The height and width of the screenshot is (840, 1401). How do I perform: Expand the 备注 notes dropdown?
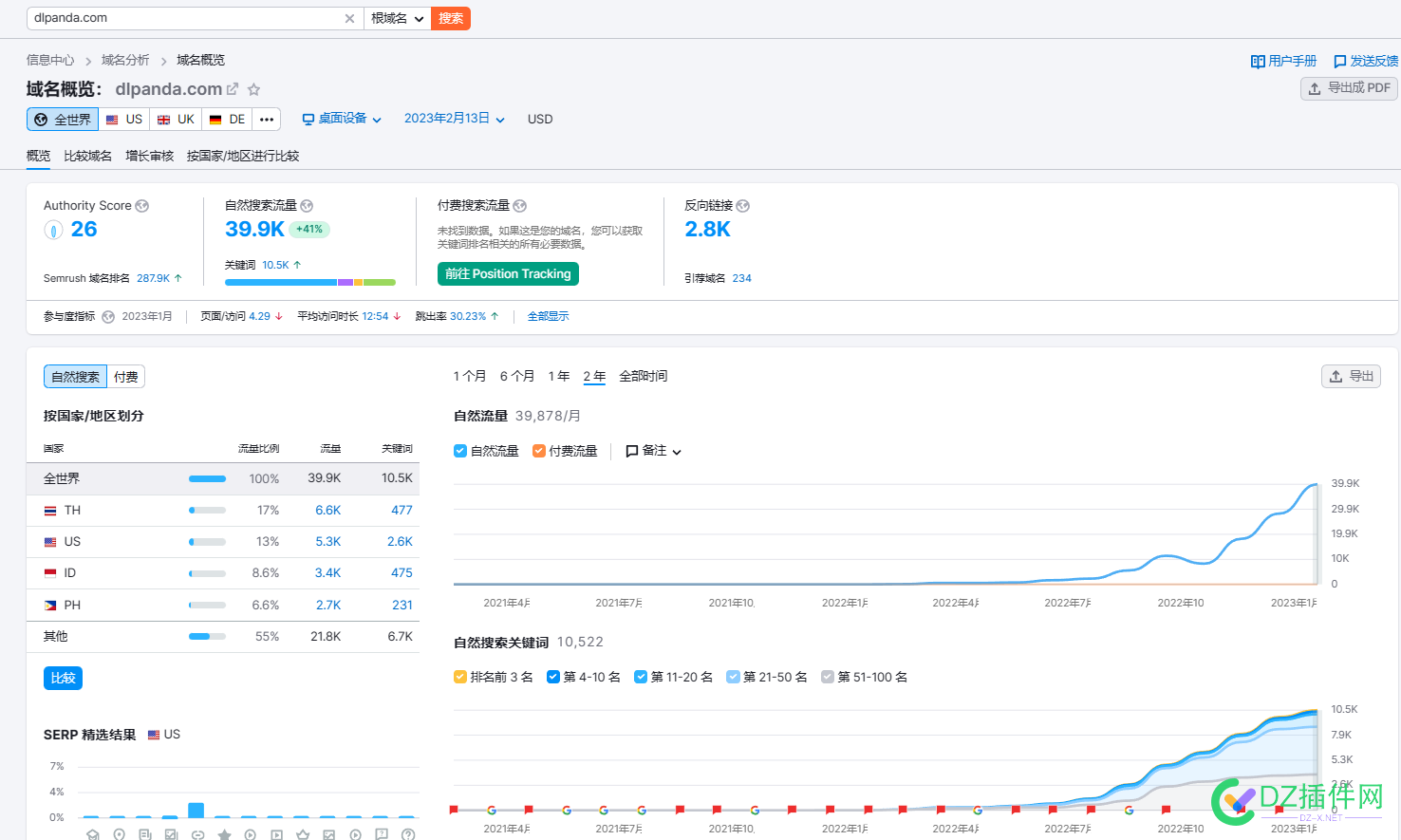[x=654, y=451]
